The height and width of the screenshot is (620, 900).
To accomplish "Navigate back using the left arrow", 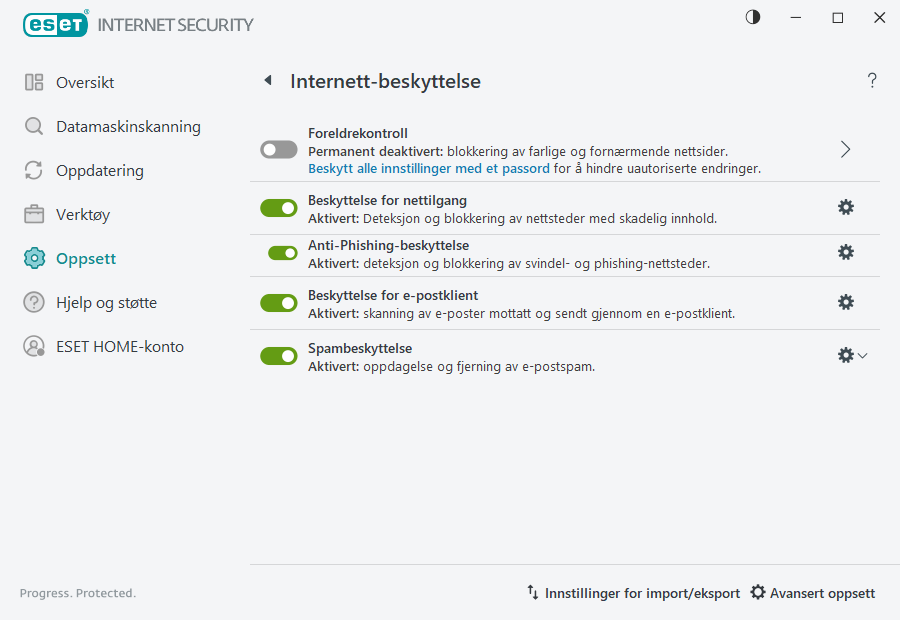I will 267,80.
